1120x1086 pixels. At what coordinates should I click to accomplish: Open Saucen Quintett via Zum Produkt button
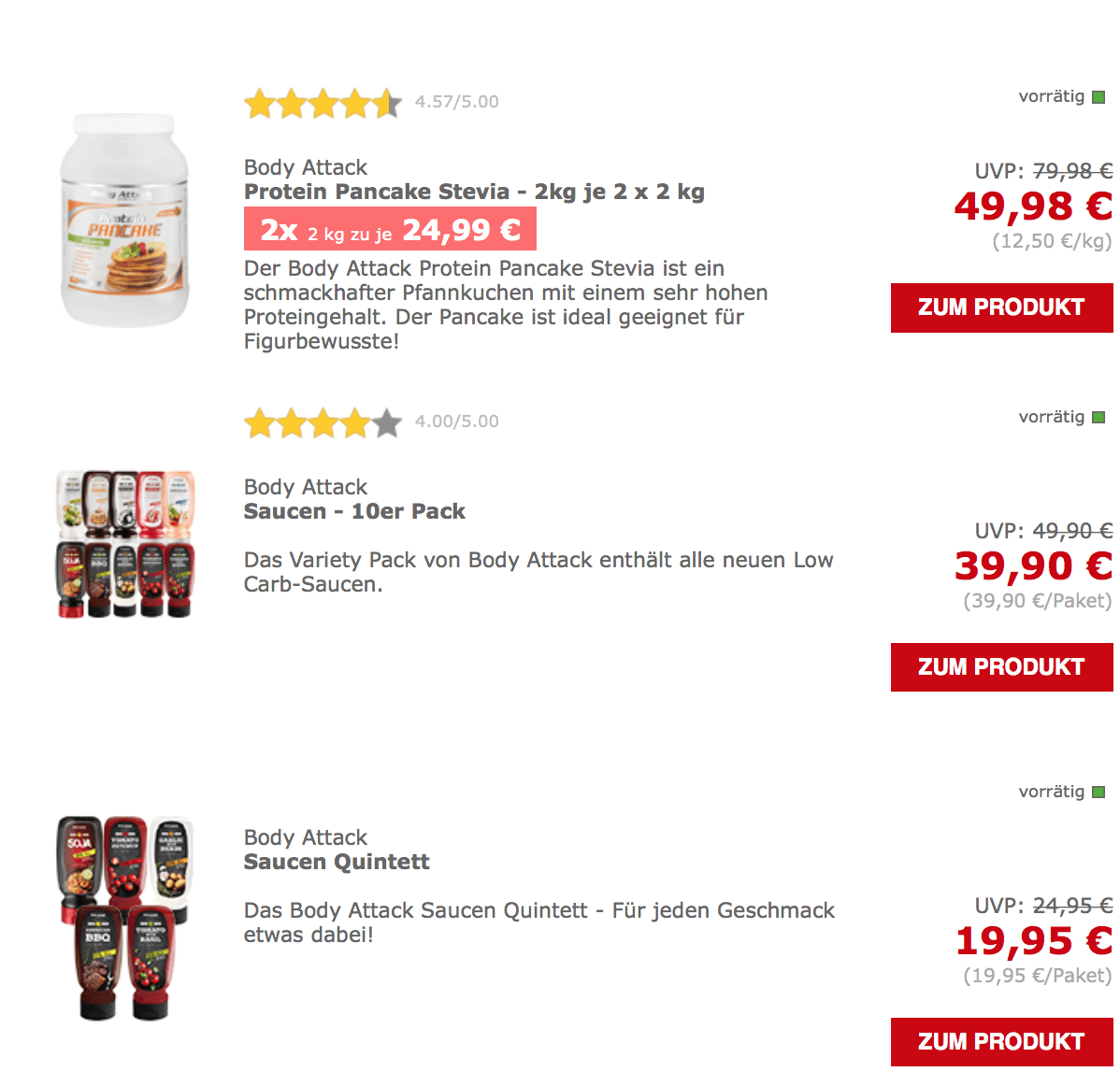point(1001,1042)
